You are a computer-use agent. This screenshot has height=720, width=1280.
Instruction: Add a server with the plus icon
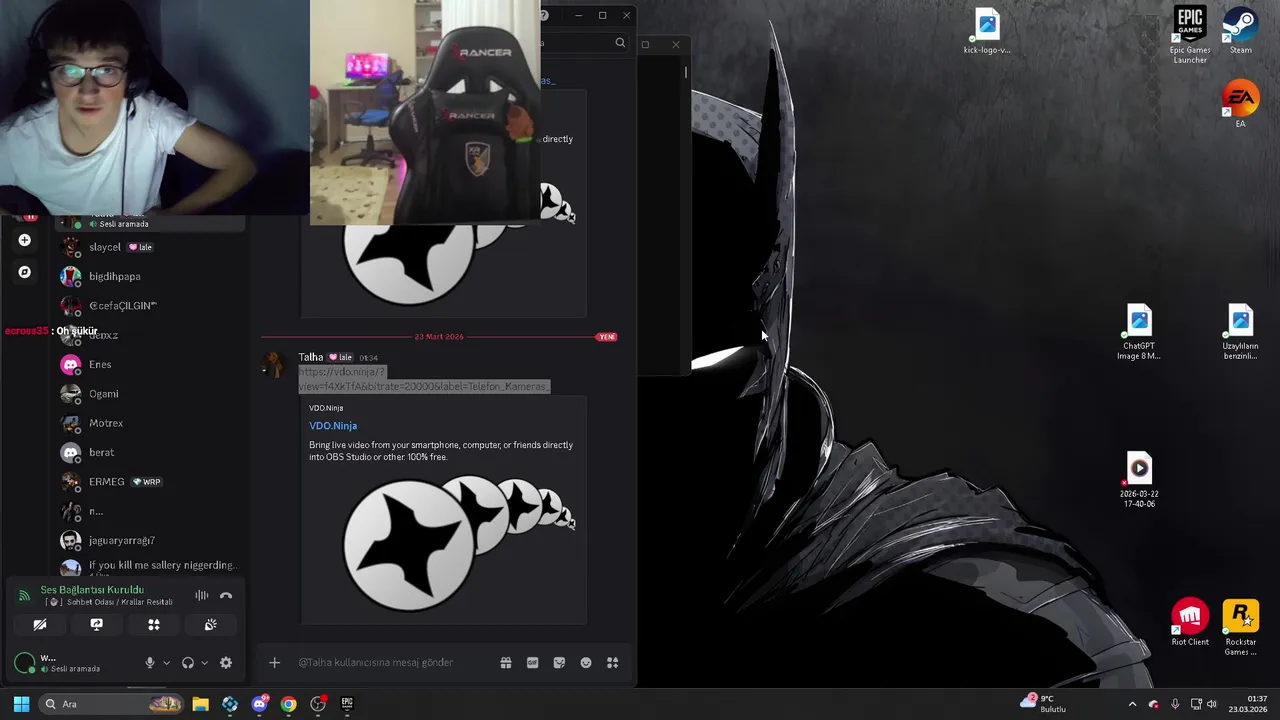pyautogui.click(x=25, y=240)
